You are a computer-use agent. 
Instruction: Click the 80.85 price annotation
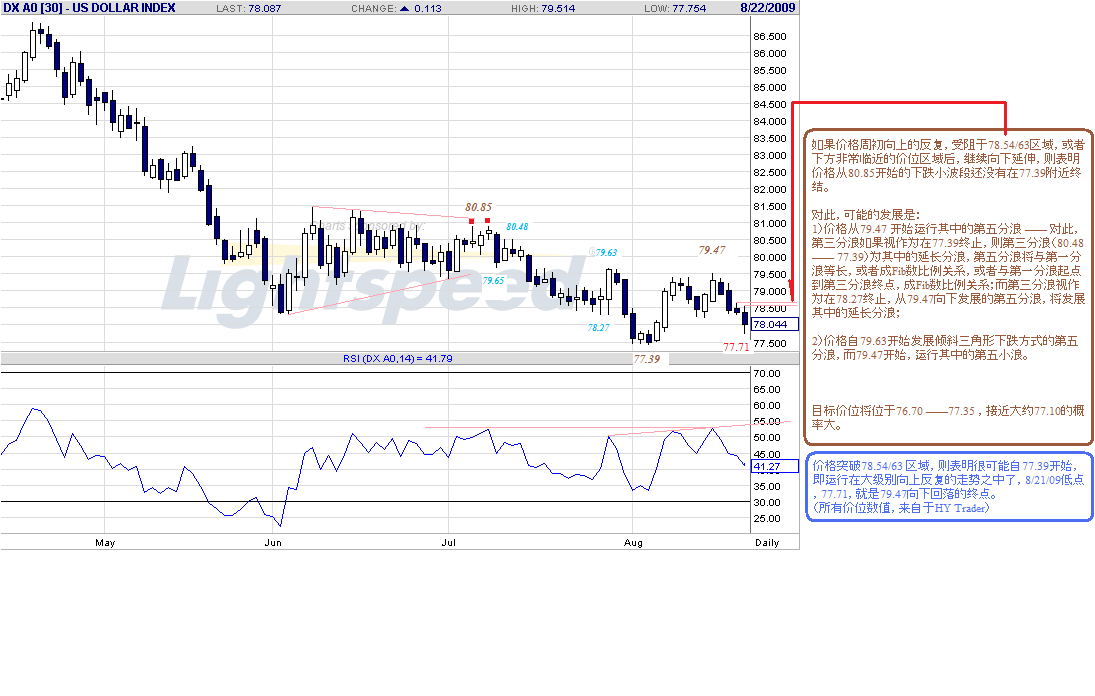(478, 207)
